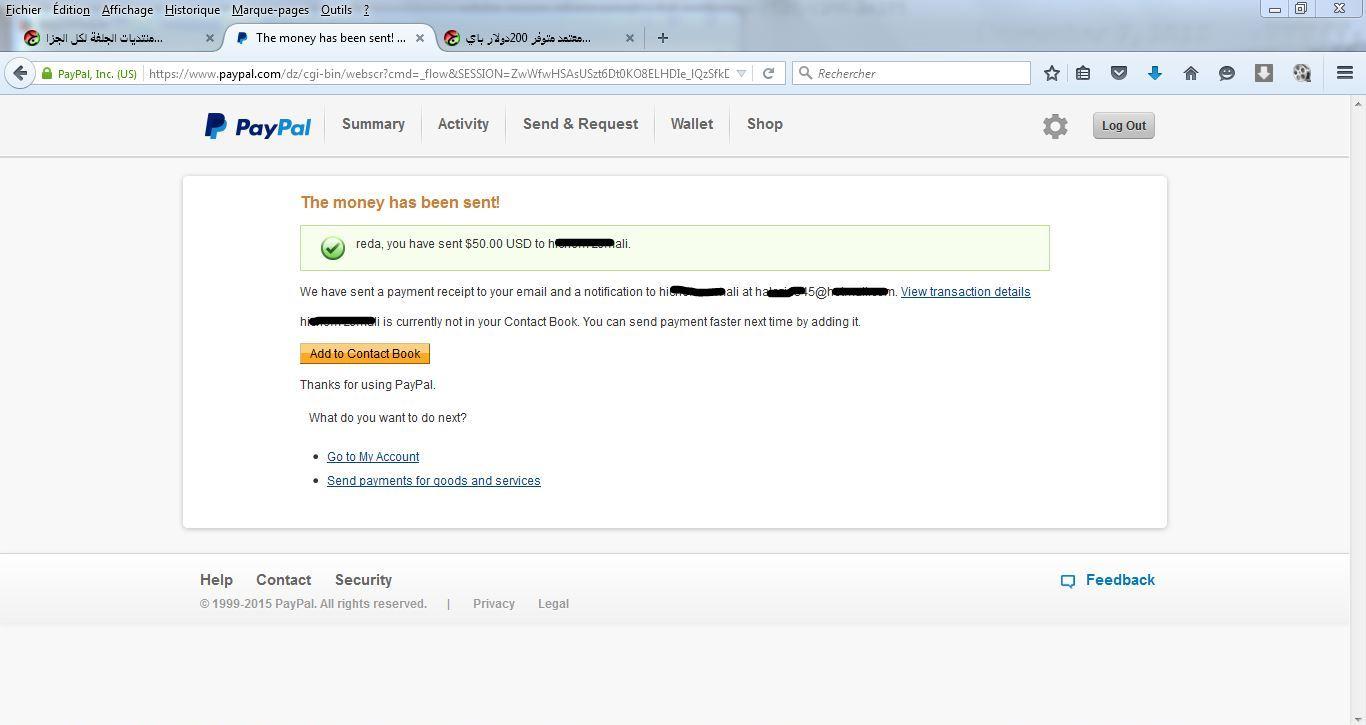Open PayPal Activity page
This screenshot has height=725, width=1366.
coord(463,124)
